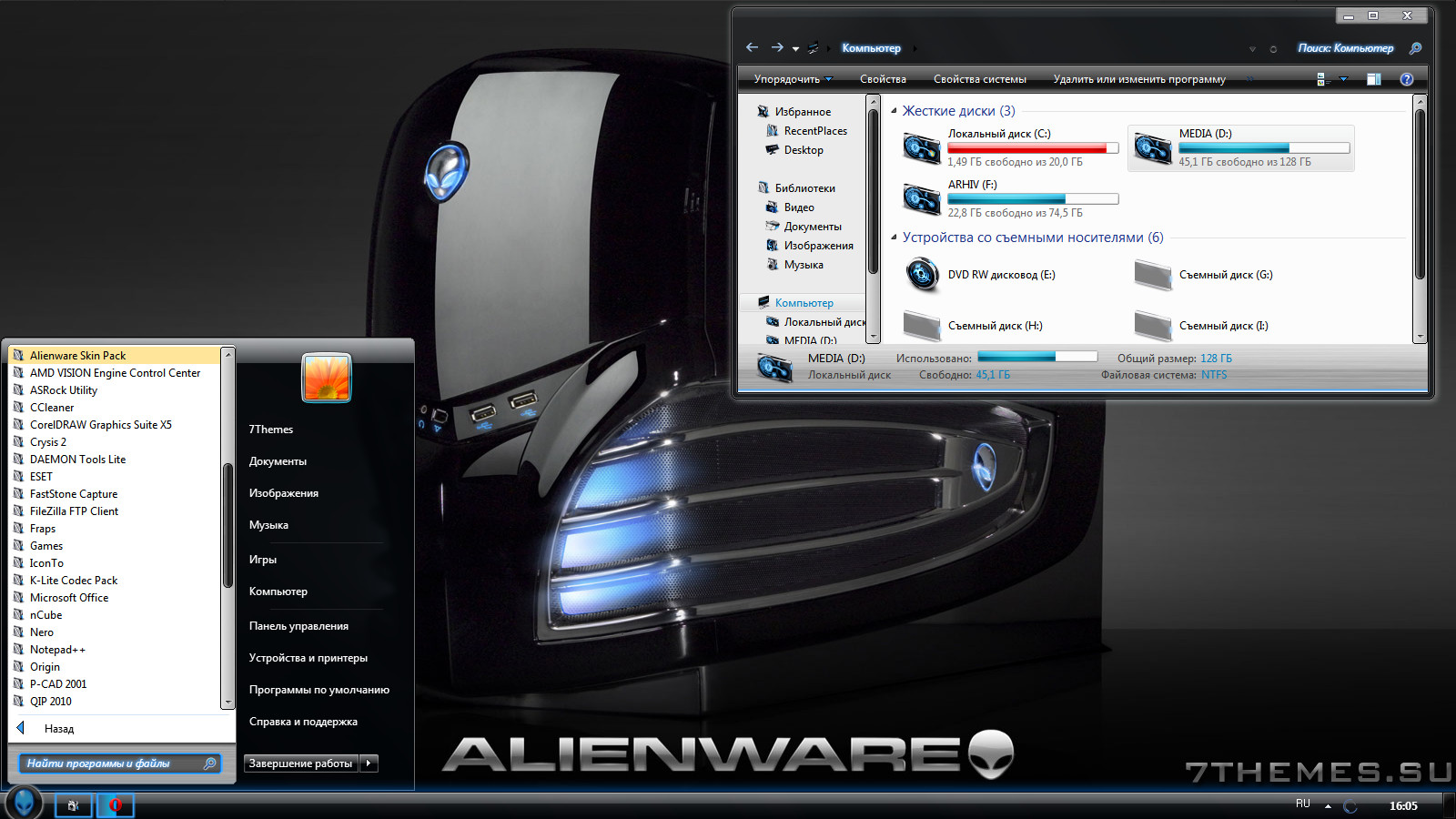Viewport: 1456px width, 819px height.
Task: Open CorelDRAW Graphics Suite X5 folder
Action: point(100,425)
